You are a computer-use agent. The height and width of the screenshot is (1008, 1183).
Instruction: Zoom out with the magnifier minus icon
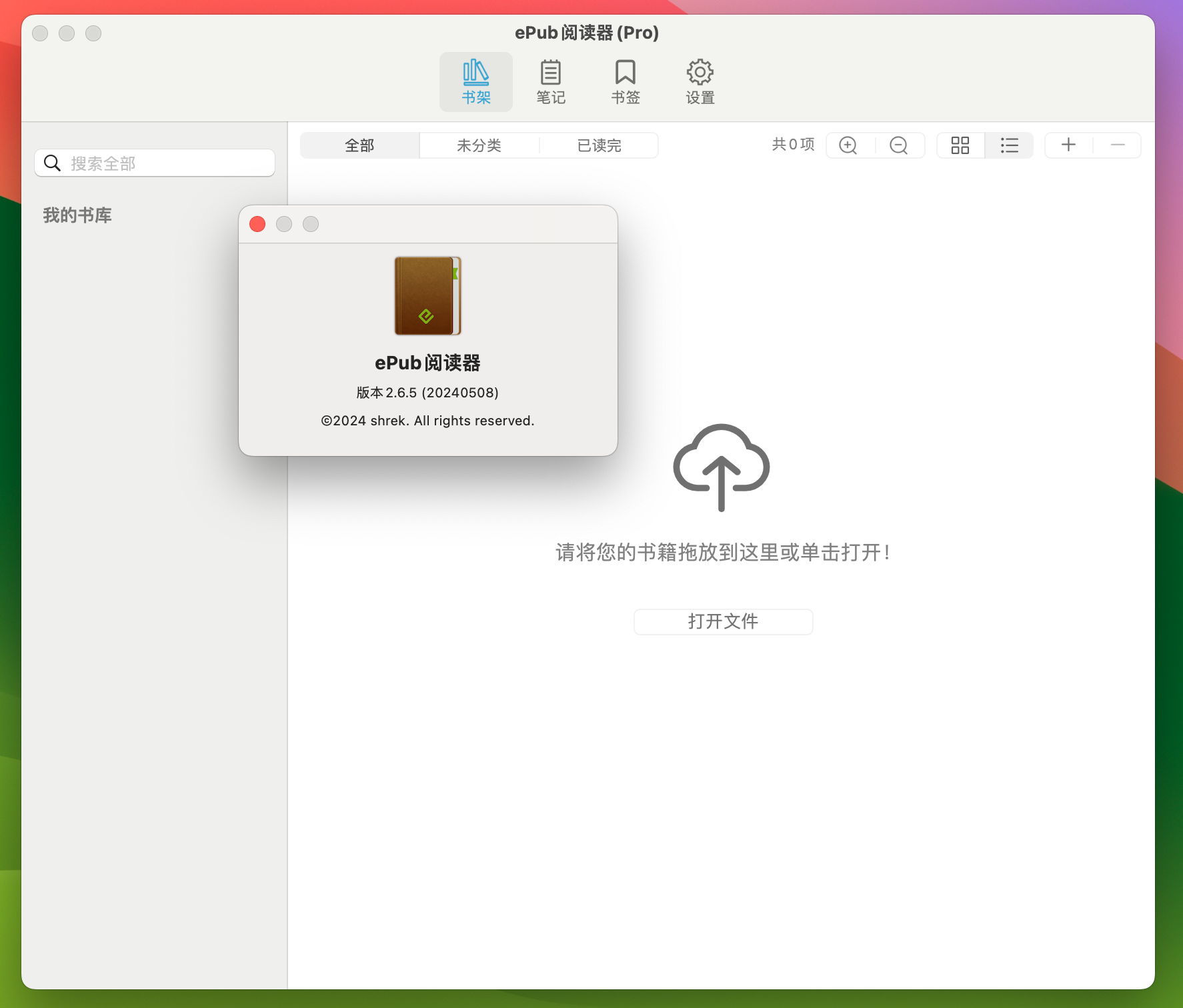(x=899, y=145)
